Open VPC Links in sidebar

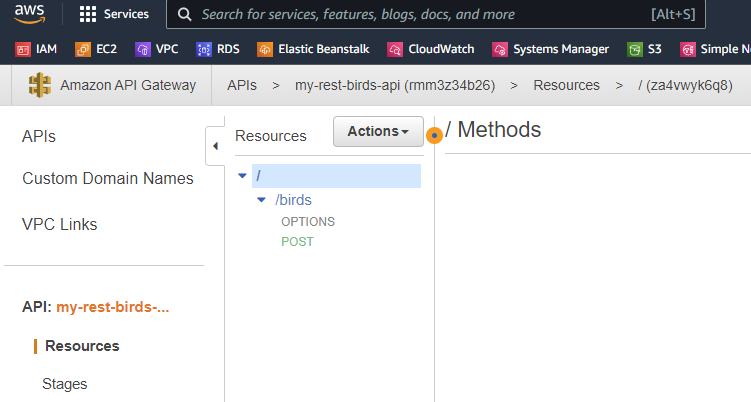point(59,224)
